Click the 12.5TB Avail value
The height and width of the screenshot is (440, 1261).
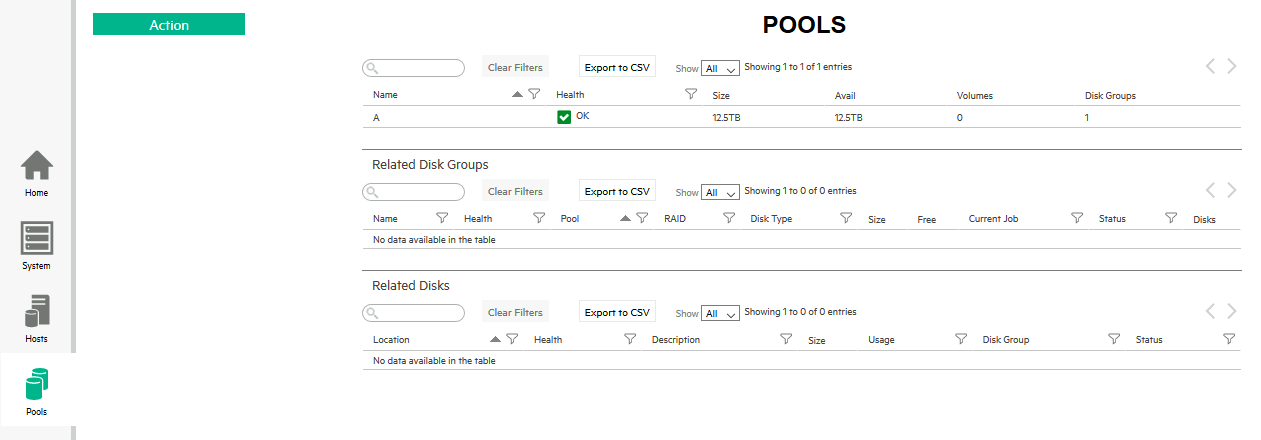click(848, 118)
